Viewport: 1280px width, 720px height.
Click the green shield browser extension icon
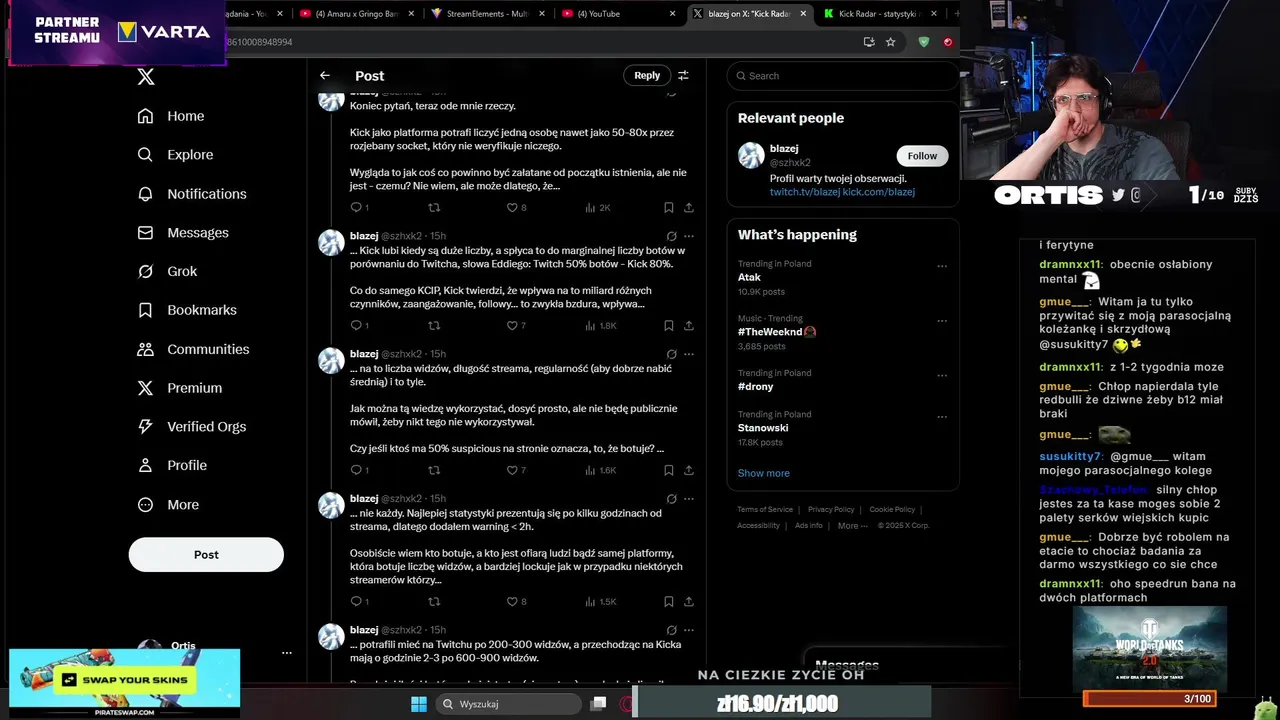923,42
